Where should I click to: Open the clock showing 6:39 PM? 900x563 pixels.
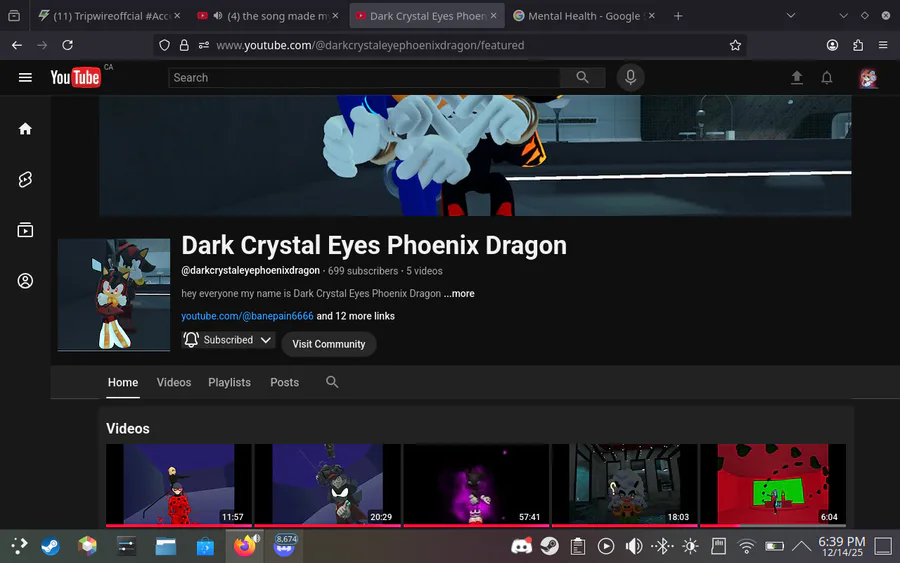(x=841, y=546)
